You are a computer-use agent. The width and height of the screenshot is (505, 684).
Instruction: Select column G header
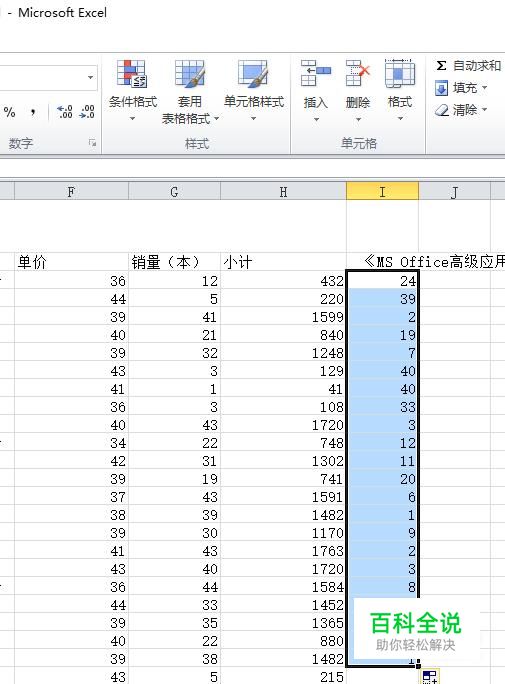174,191
